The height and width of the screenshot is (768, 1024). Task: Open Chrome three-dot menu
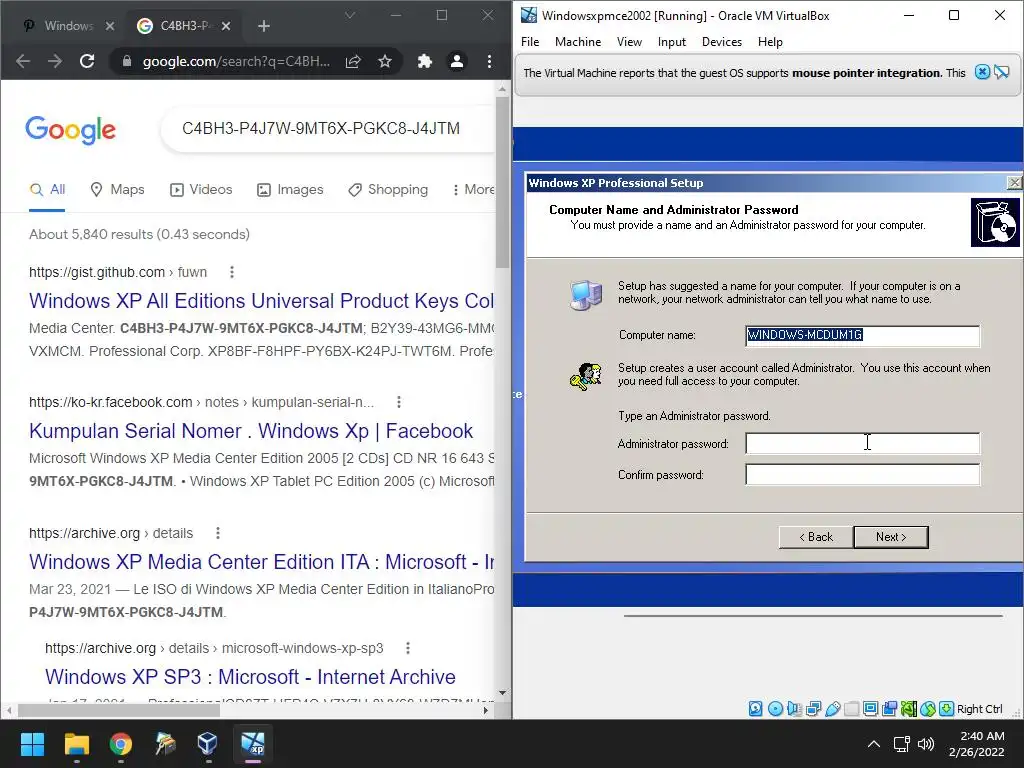[x=489, y=61]
